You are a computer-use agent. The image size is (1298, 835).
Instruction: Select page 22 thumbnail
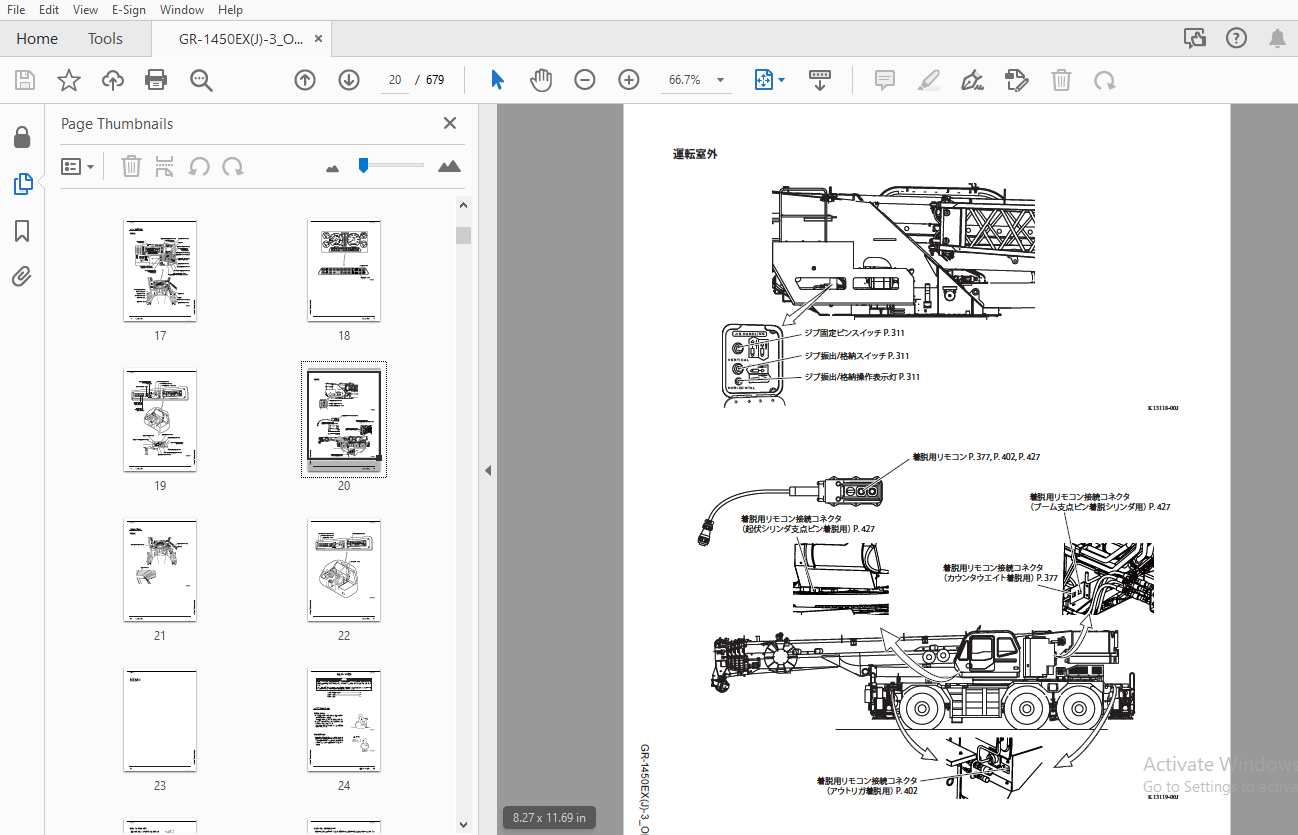(x=344, y=570)
